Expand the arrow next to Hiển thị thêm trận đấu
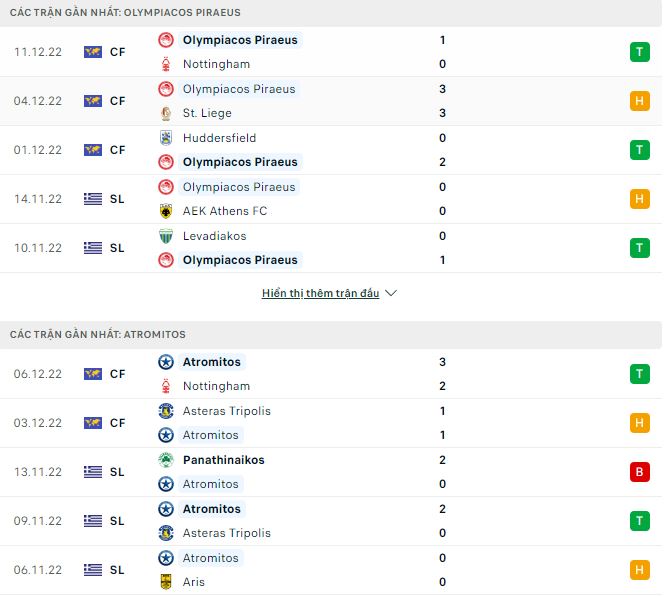This screenshot has width=669, height=596. point(391,293)
